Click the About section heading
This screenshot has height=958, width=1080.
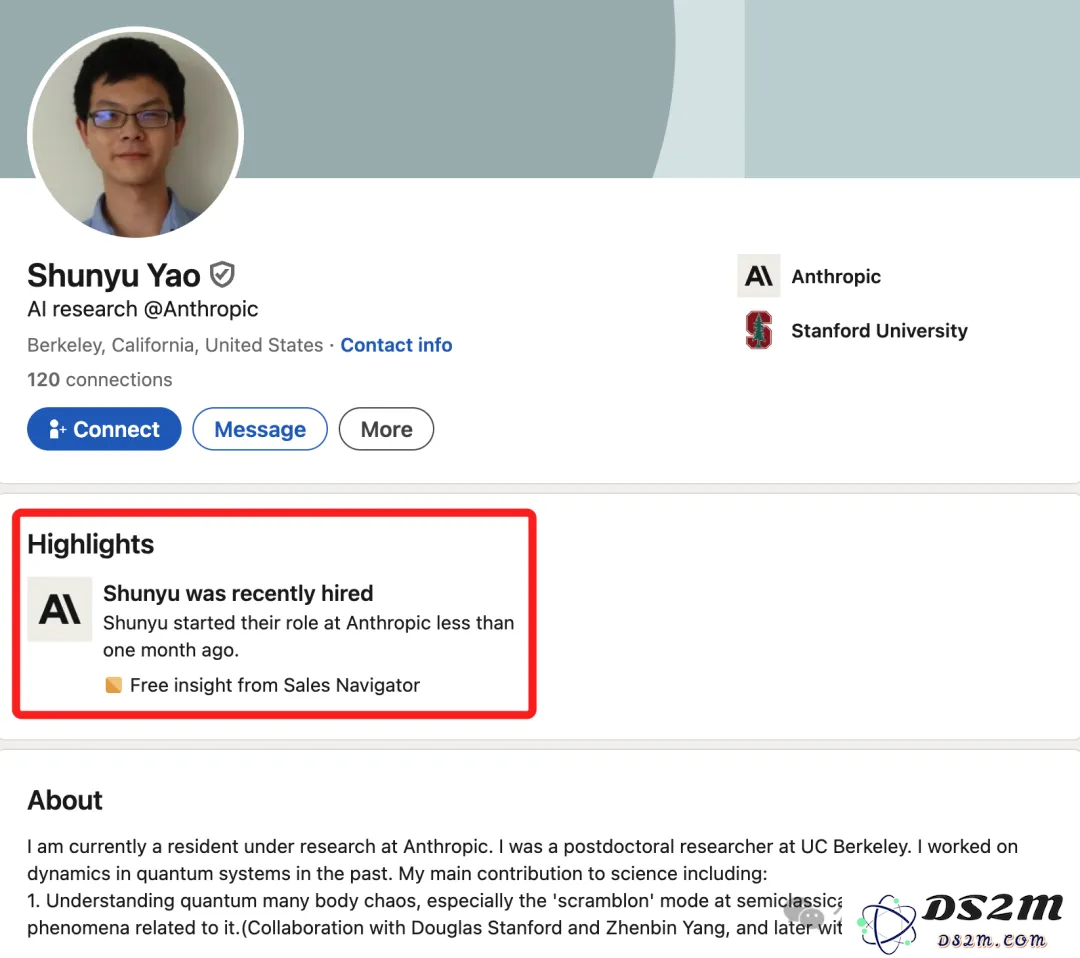tap(65, 800)
